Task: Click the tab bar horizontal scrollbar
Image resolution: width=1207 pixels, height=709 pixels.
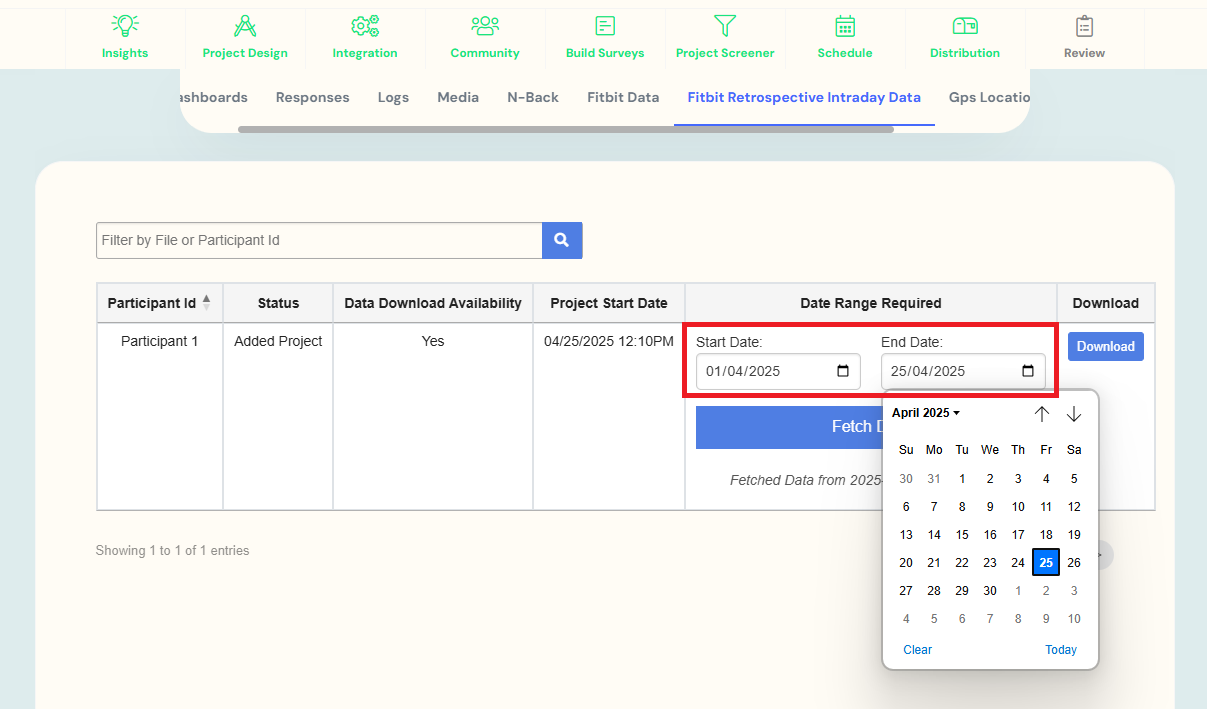Action: 565,129
